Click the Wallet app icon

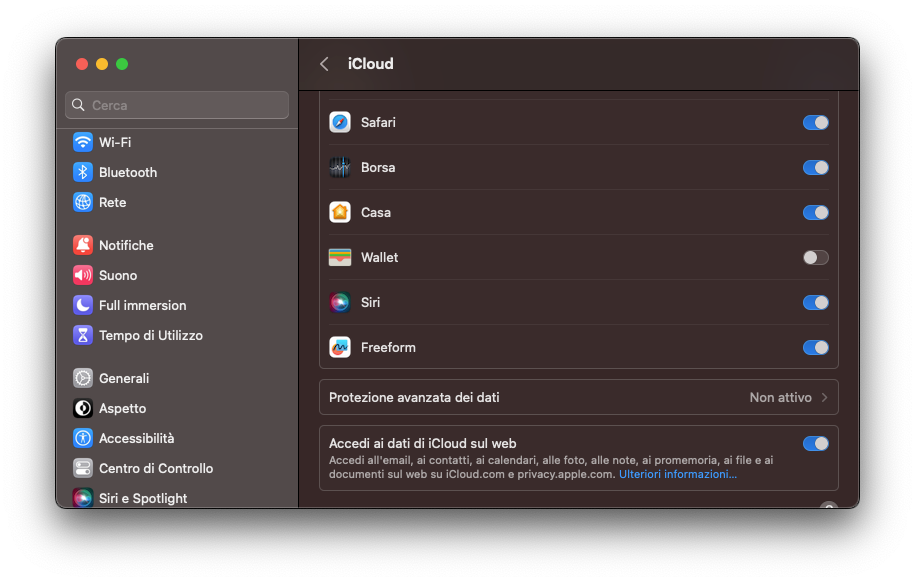(340, 257)
